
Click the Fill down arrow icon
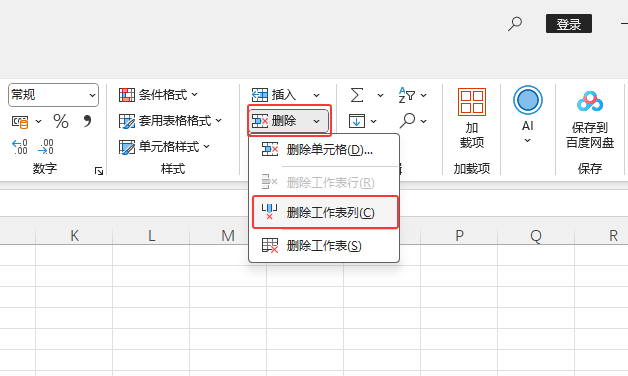point(356,121)
